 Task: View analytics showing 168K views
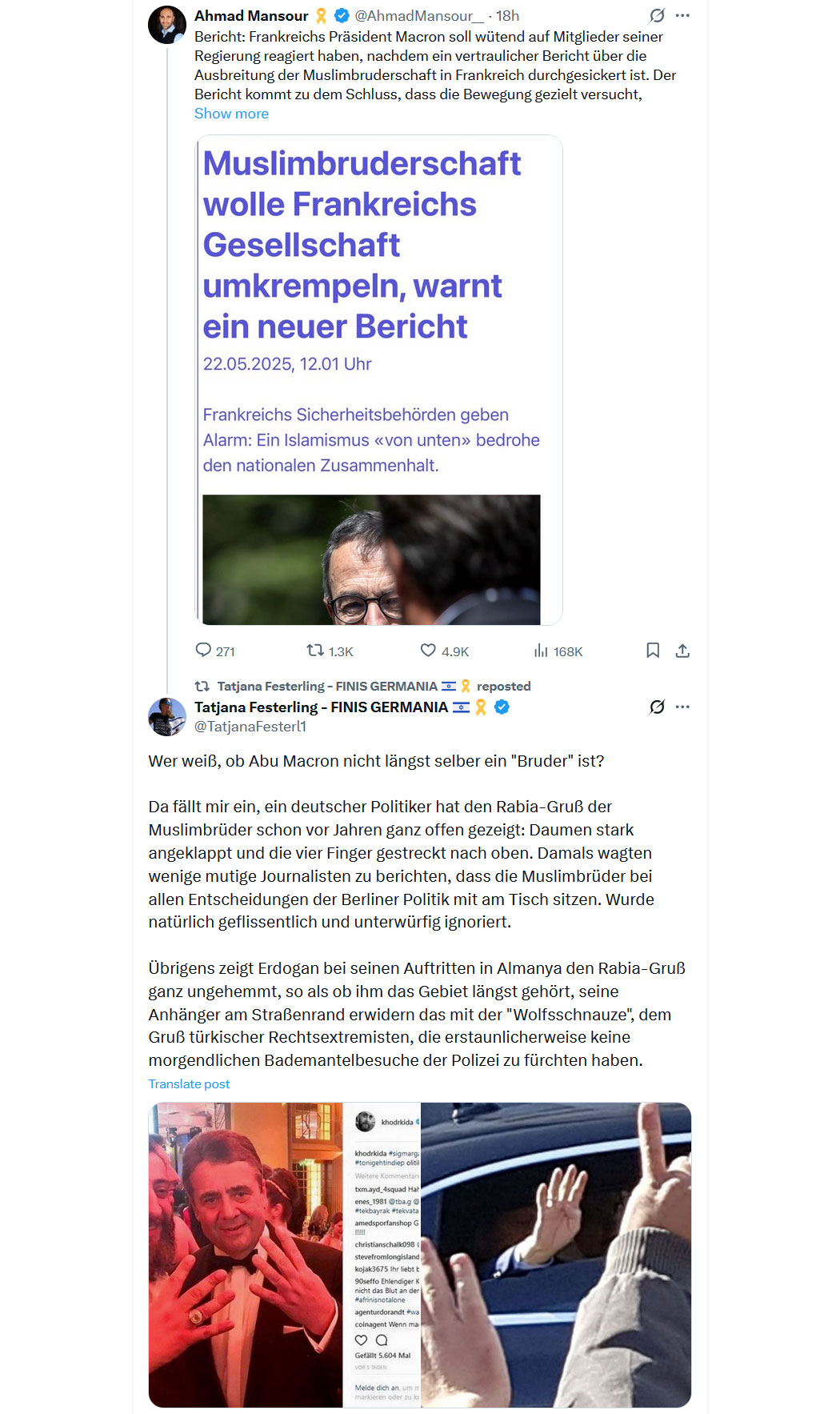(558, 651)
